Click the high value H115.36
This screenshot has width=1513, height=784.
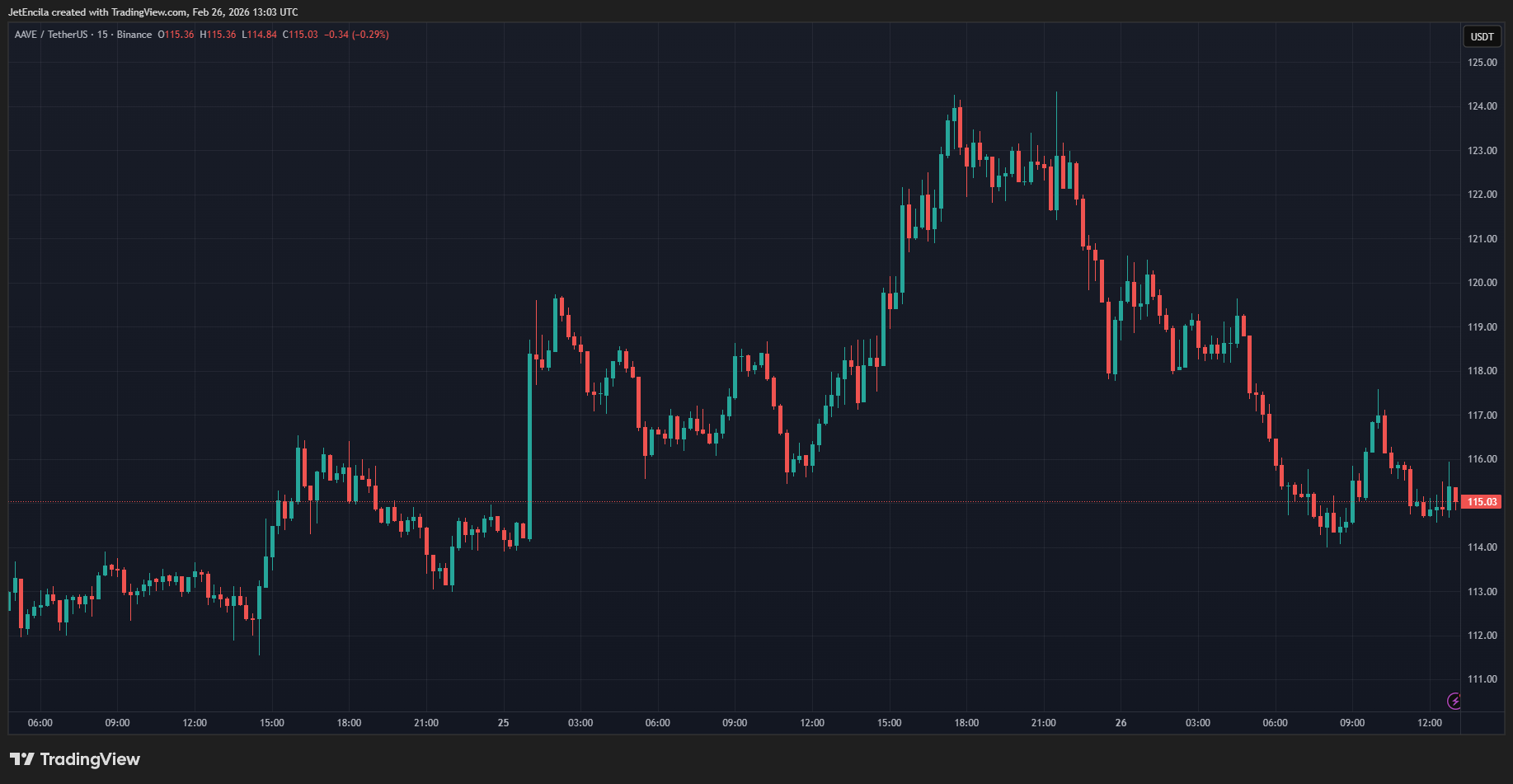tap(218, 35)
